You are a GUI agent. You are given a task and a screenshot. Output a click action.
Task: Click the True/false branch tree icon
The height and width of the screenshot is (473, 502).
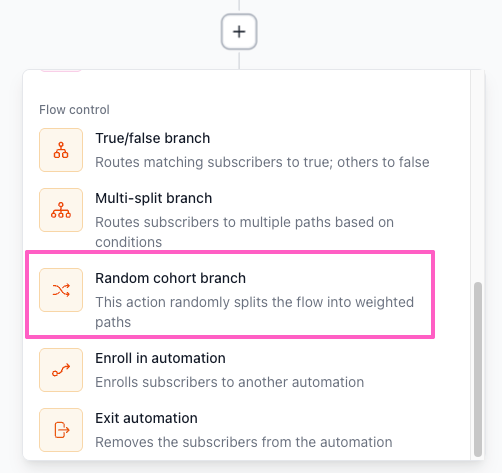click(61, 150)
